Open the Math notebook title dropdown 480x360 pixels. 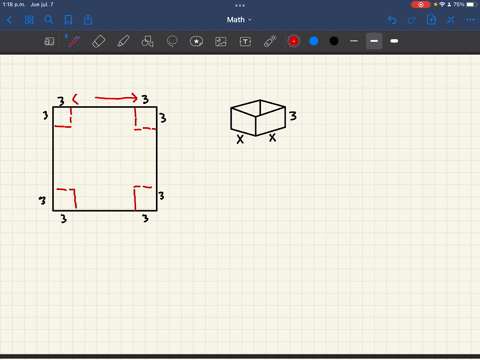tap(239, 20)
